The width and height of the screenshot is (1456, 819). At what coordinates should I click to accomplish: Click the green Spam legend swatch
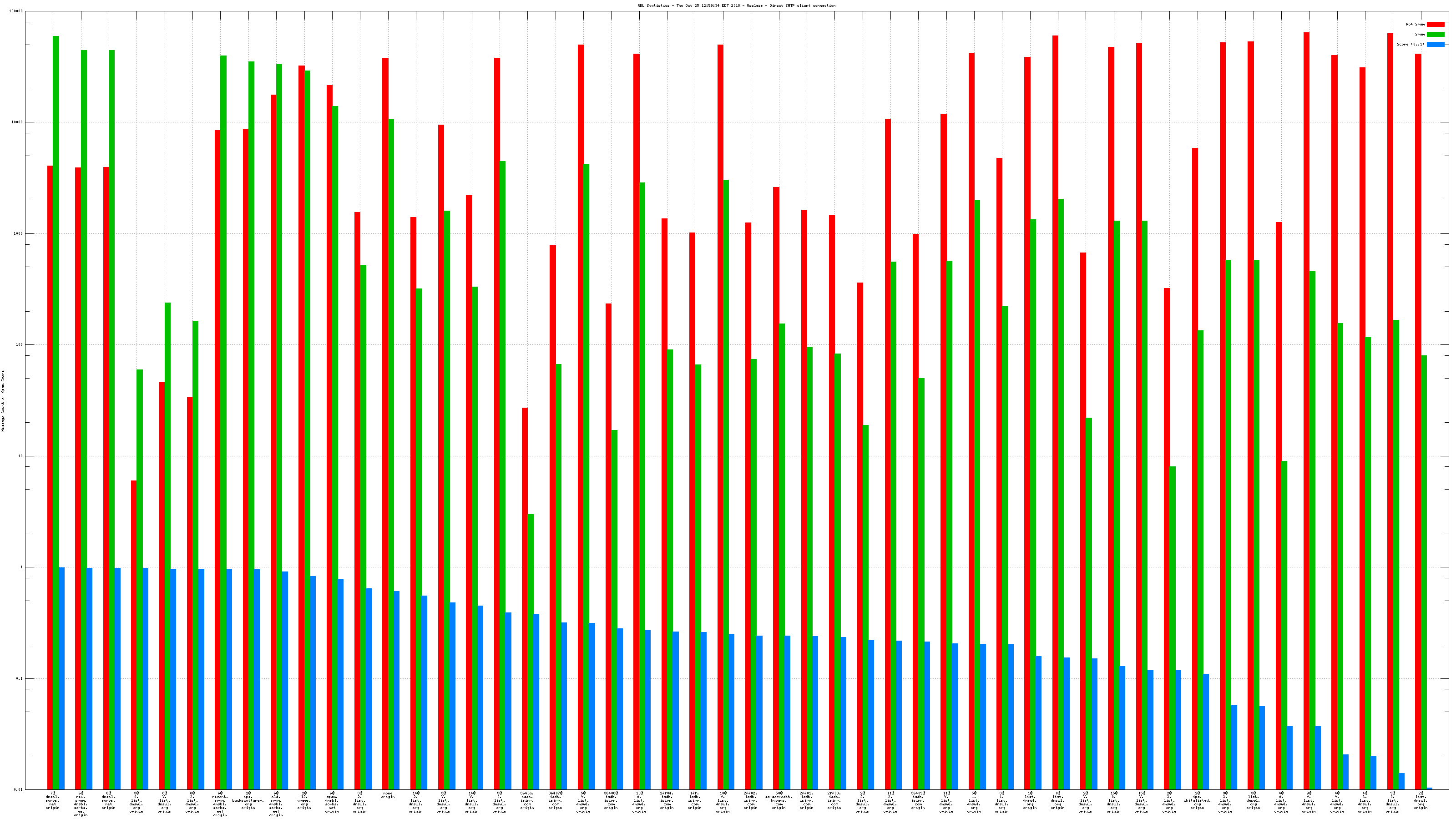click(x=1435, y=35)
